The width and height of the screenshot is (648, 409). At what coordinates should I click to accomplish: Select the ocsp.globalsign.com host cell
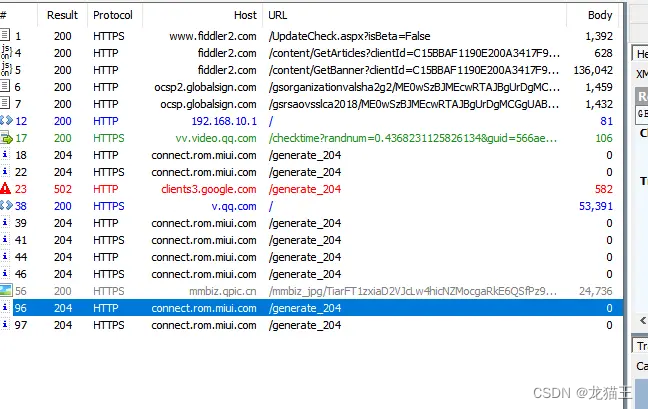208,104
